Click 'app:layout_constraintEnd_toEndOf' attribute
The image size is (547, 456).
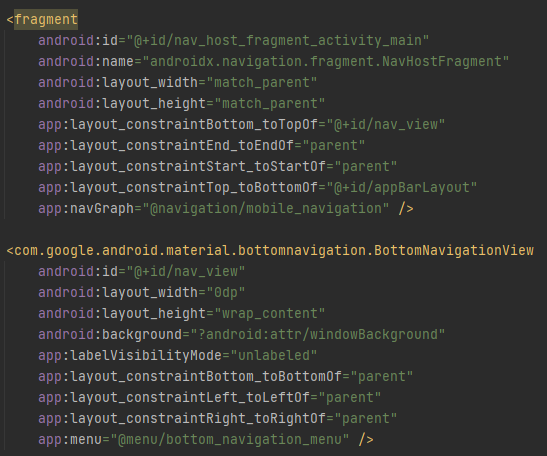[166, 145]
